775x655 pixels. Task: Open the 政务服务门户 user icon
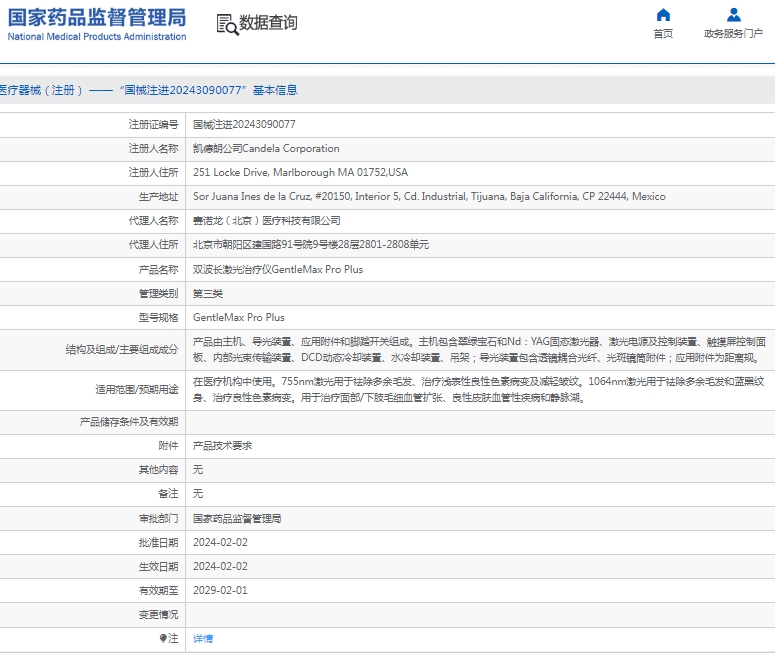pos(733,15)
